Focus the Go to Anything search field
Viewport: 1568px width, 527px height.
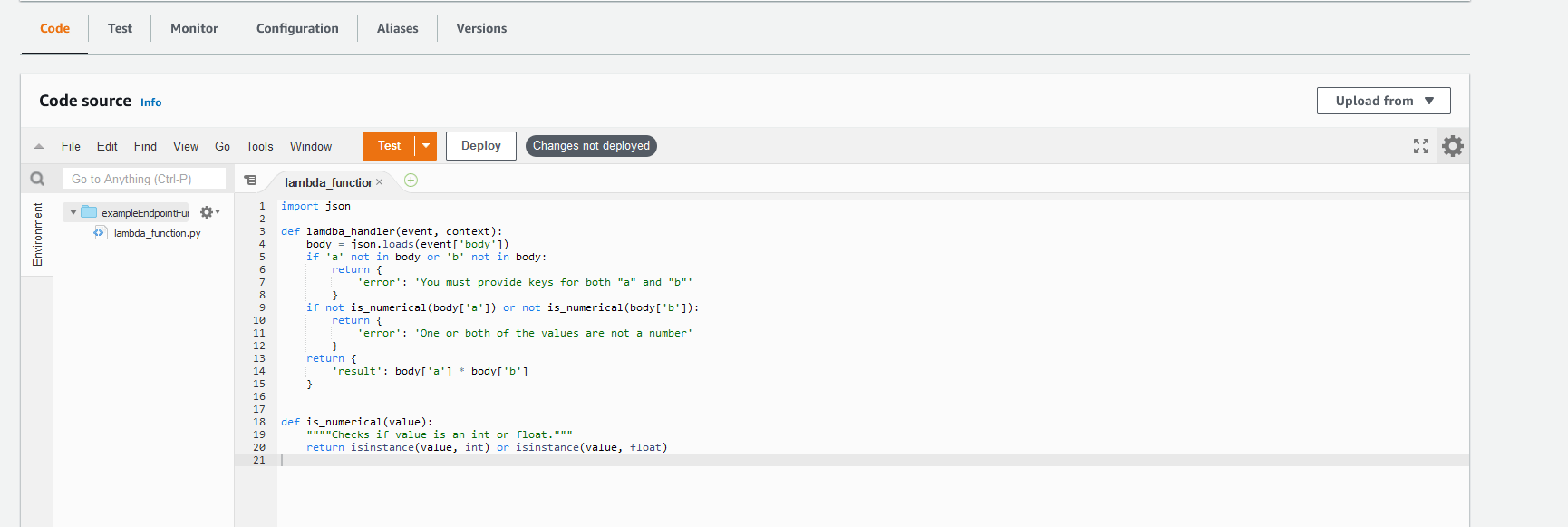click(144, 179)
